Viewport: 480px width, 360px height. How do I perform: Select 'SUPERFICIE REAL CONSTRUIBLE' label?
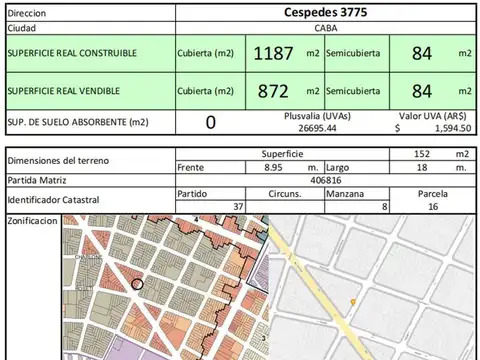[x=72, y=53]
